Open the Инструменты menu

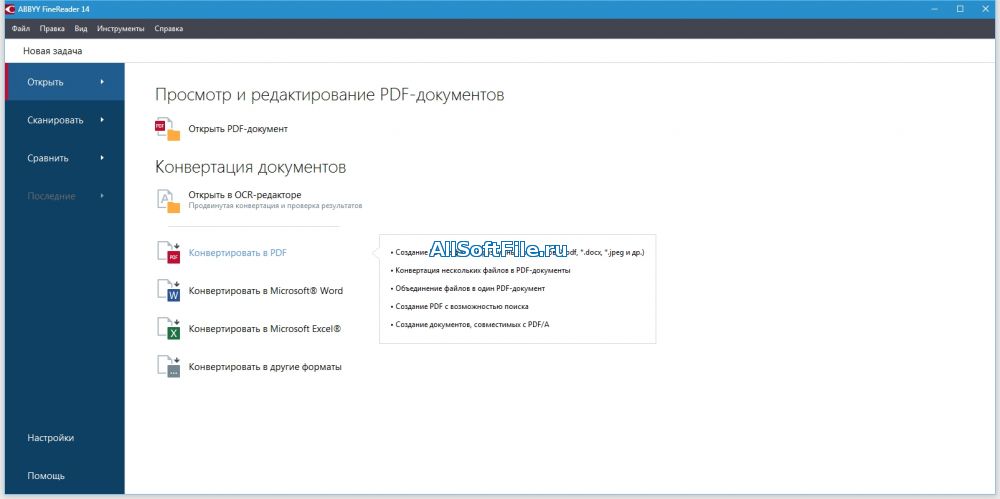(x=121, y=29)
